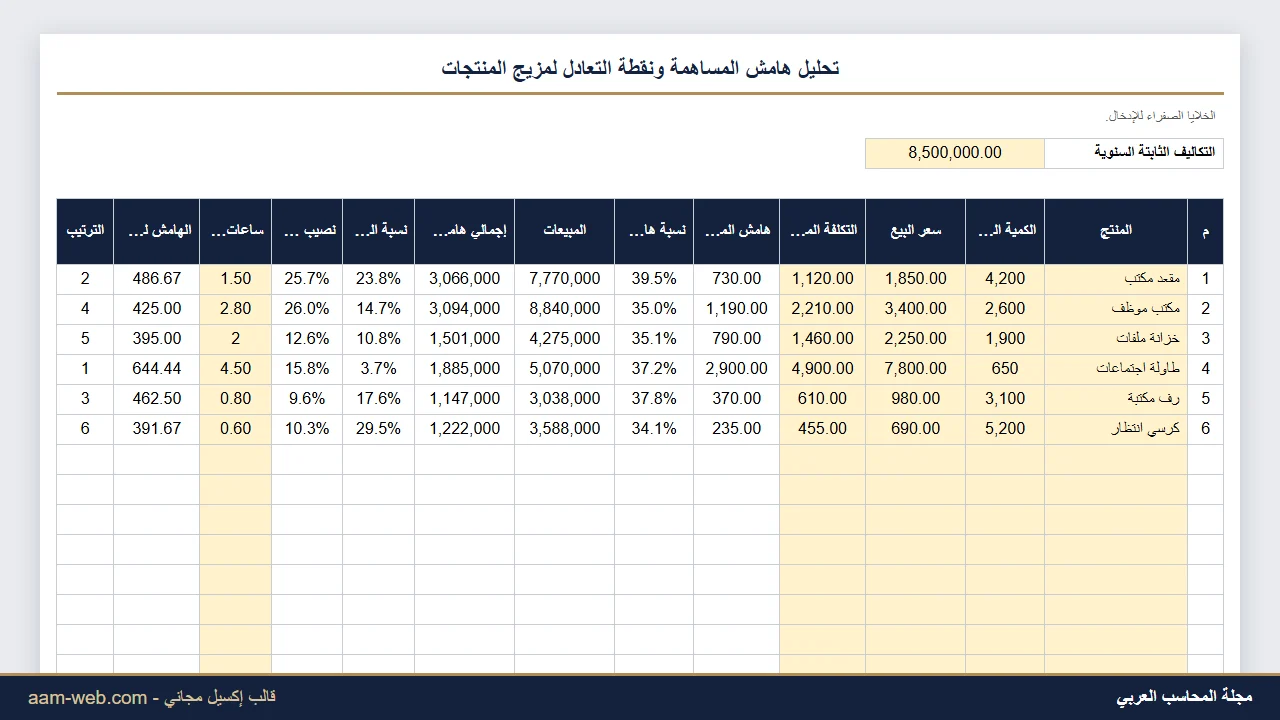Click total margin cell 1,885,000
The width and height of the screenshot is (1280, 720).
point(464,369)
